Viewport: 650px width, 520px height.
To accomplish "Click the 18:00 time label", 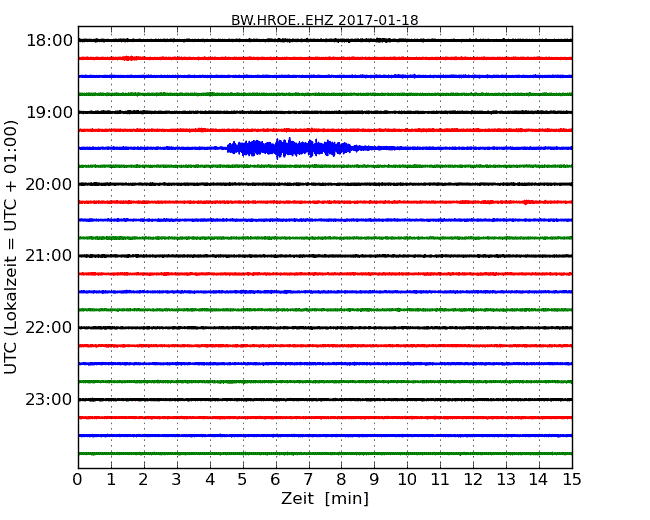I will tap(49, 41).
